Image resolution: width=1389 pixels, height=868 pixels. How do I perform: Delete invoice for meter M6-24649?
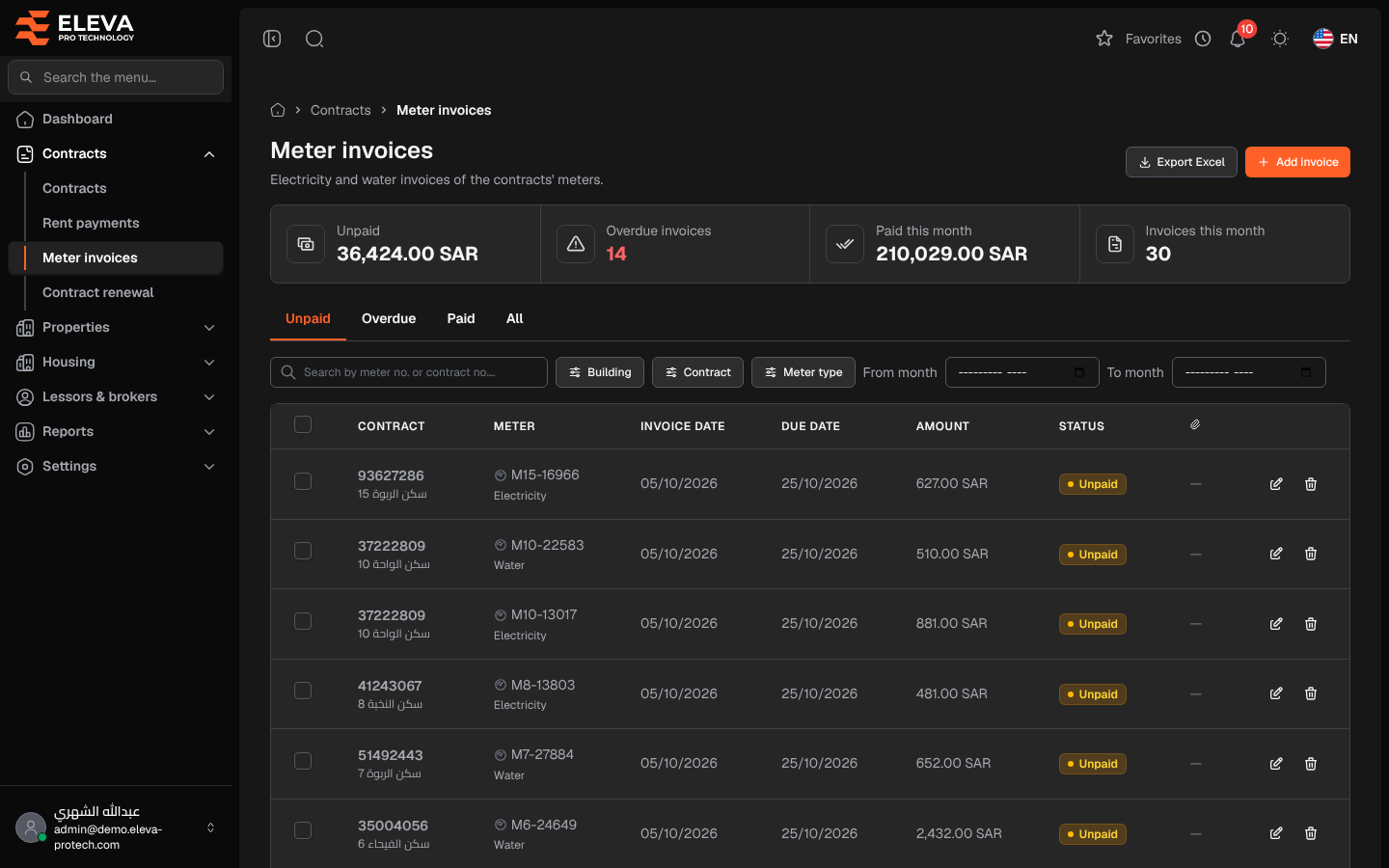pyautogui.click(x=1311, y=833)
